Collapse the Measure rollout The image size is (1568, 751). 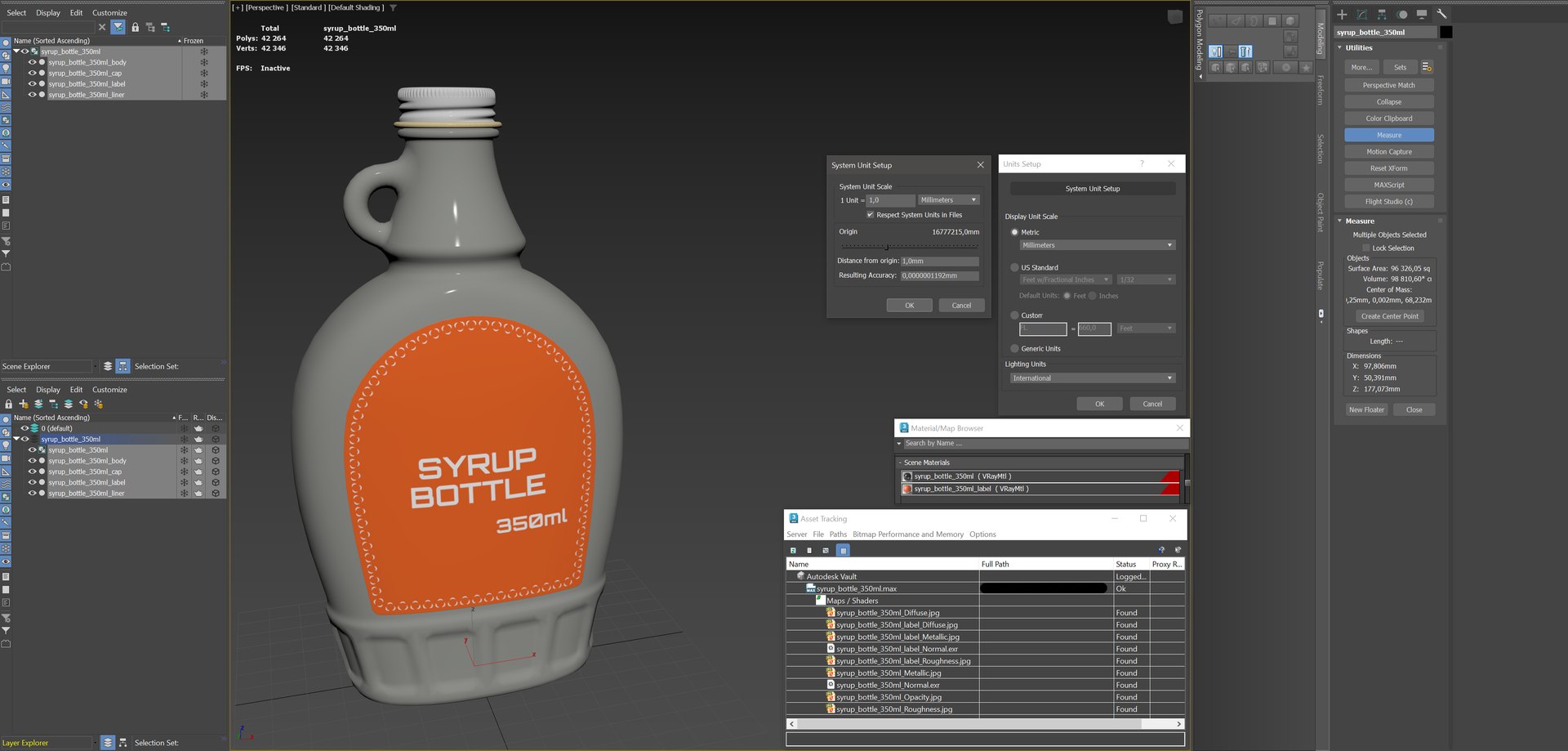[1340, 221]
